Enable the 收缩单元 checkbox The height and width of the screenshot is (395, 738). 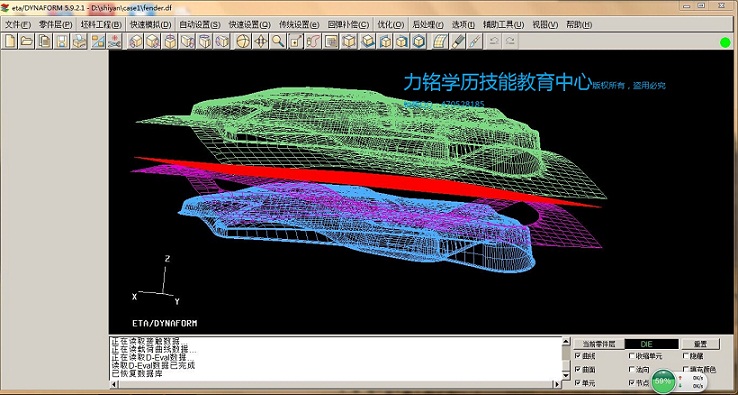point(632,356)
